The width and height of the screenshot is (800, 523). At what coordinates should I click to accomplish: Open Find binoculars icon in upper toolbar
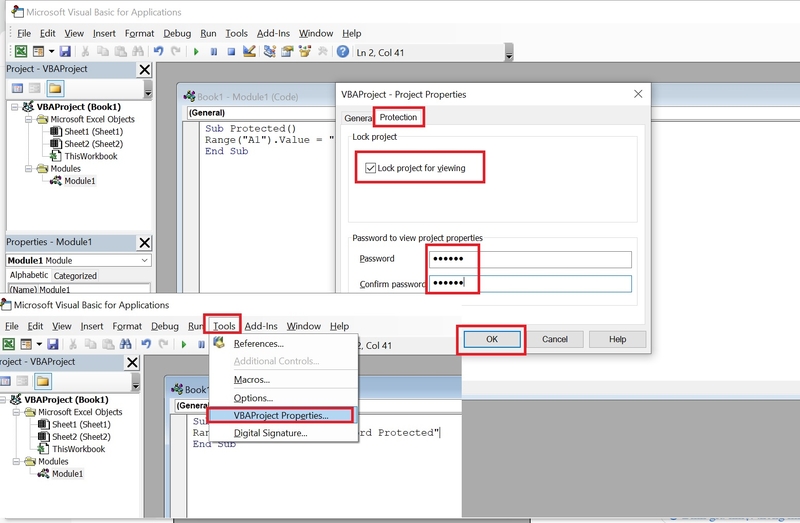138,52
